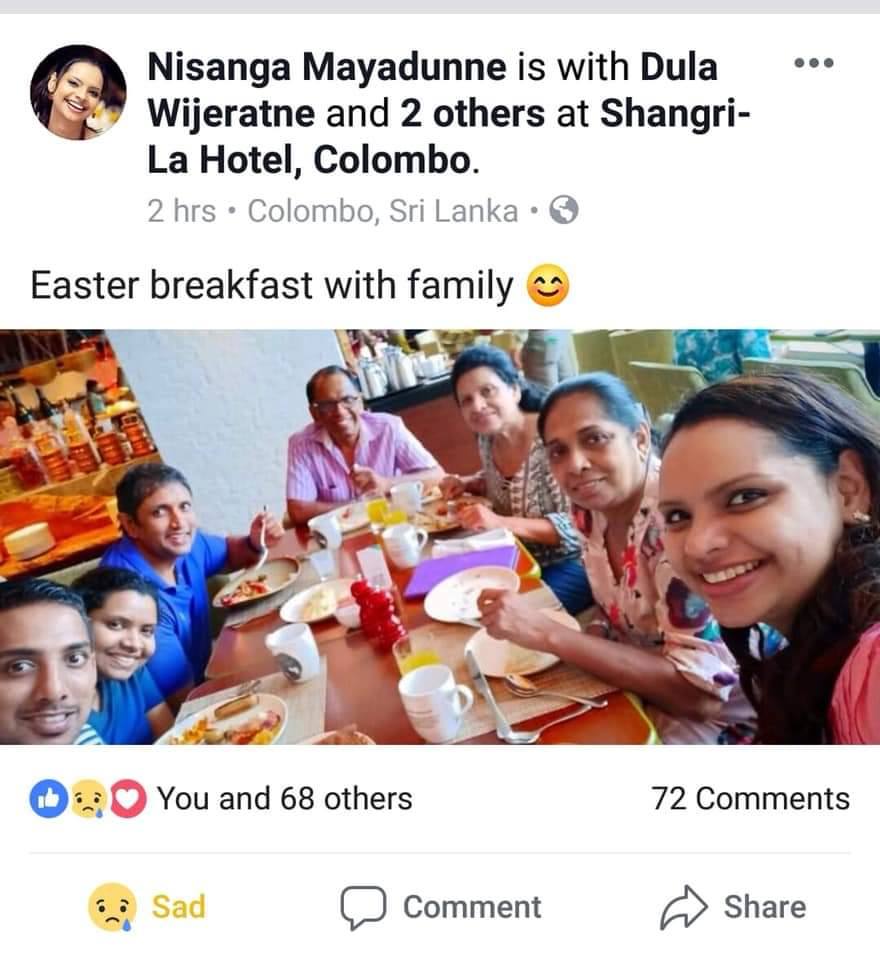Click the Colombo, Sri Lanka location text
Image resolution: width=880 pixels, height=960 pixels.
coord(383,211)
